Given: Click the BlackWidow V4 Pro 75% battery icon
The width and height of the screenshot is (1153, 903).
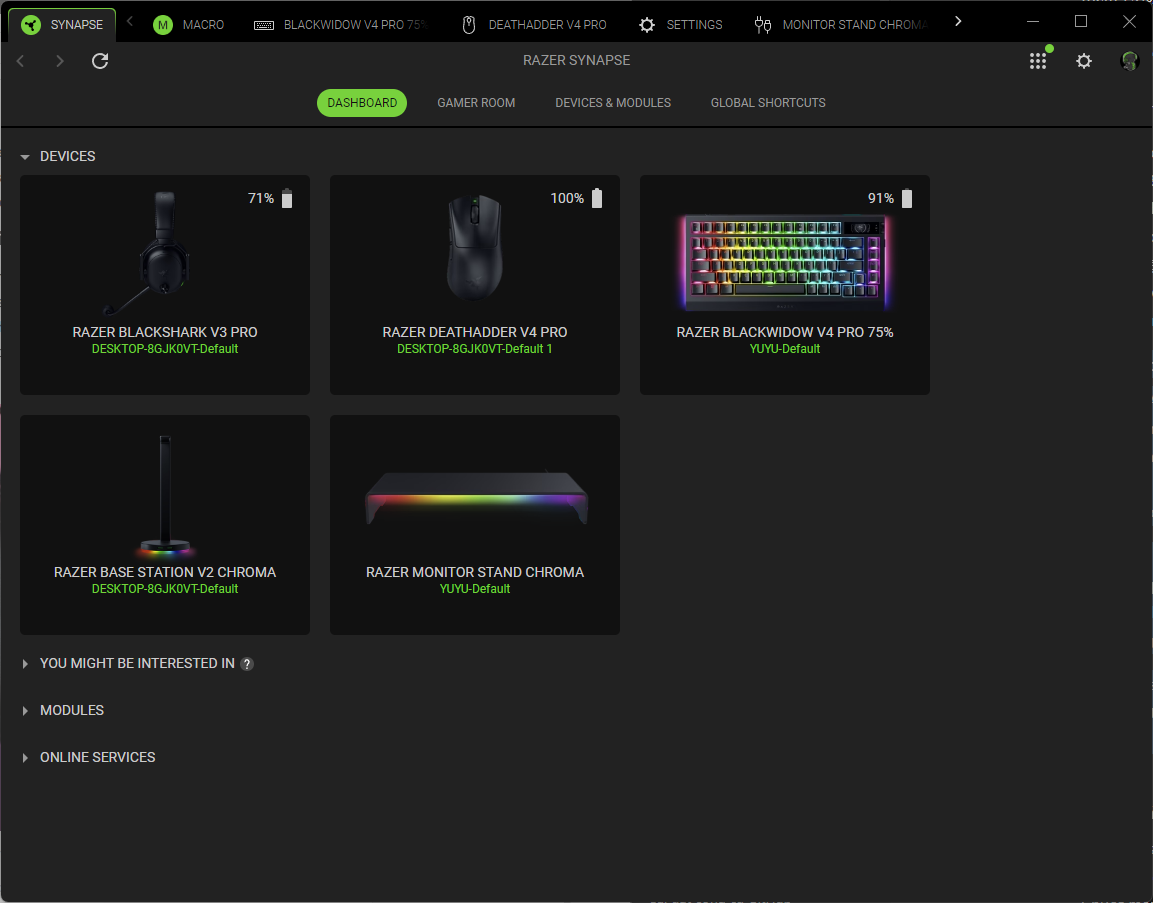Looking at the screenshot, I should click(x=907, y=199).
